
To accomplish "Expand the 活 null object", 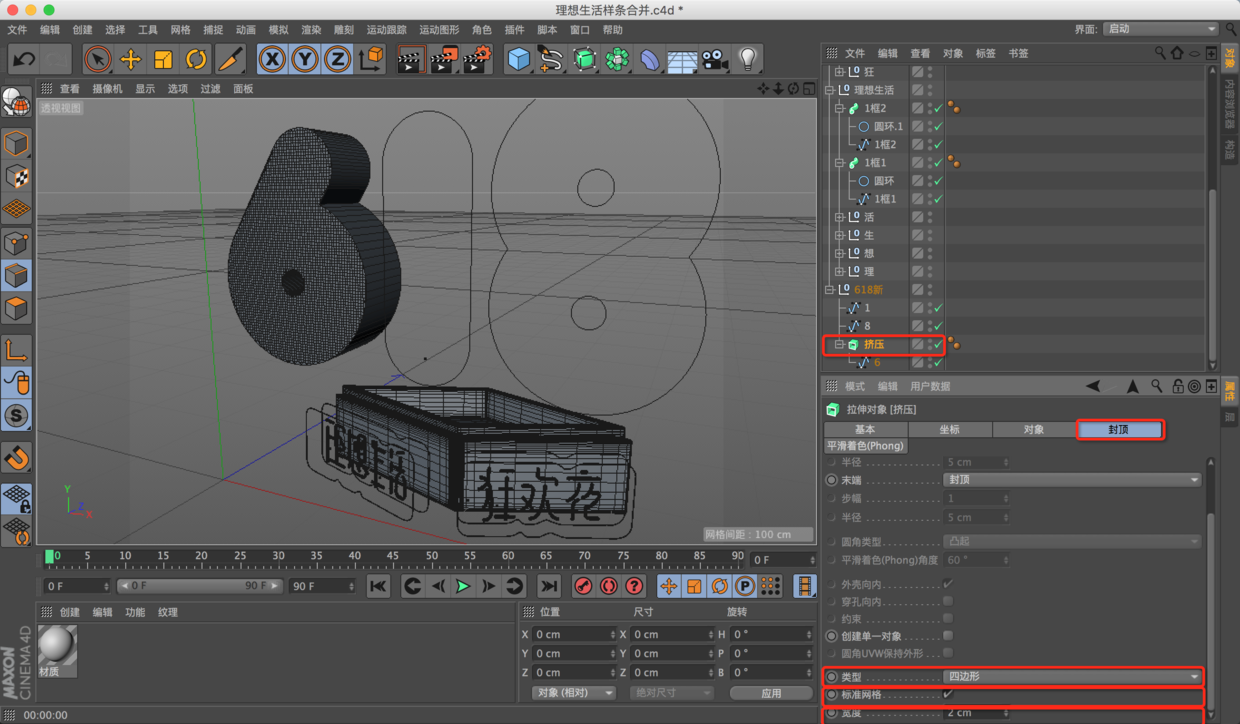I will tap(840, 217).
